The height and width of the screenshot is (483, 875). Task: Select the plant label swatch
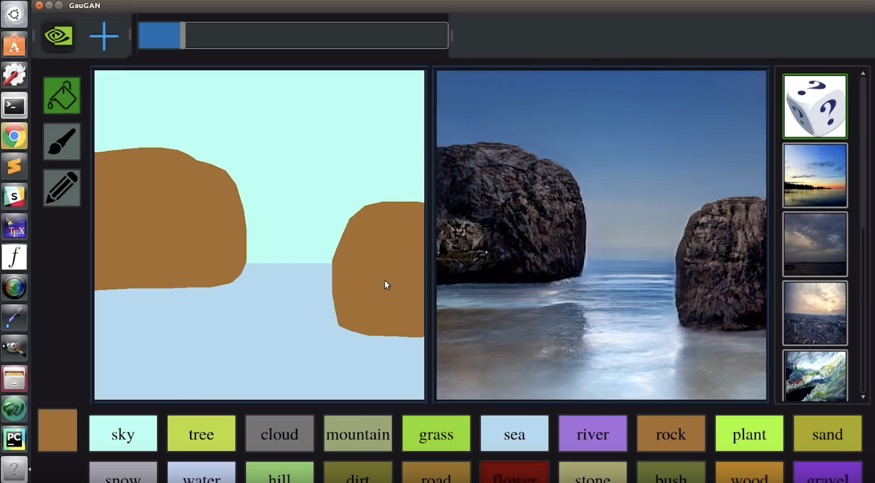(749, 433)
